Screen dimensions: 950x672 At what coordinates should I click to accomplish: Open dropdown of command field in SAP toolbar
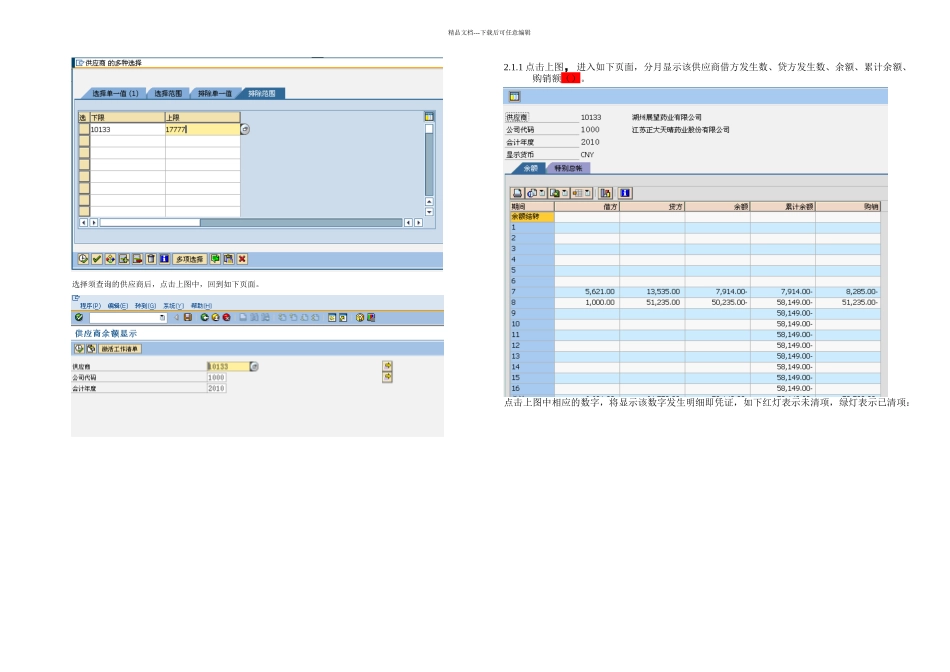pos(162,317)
